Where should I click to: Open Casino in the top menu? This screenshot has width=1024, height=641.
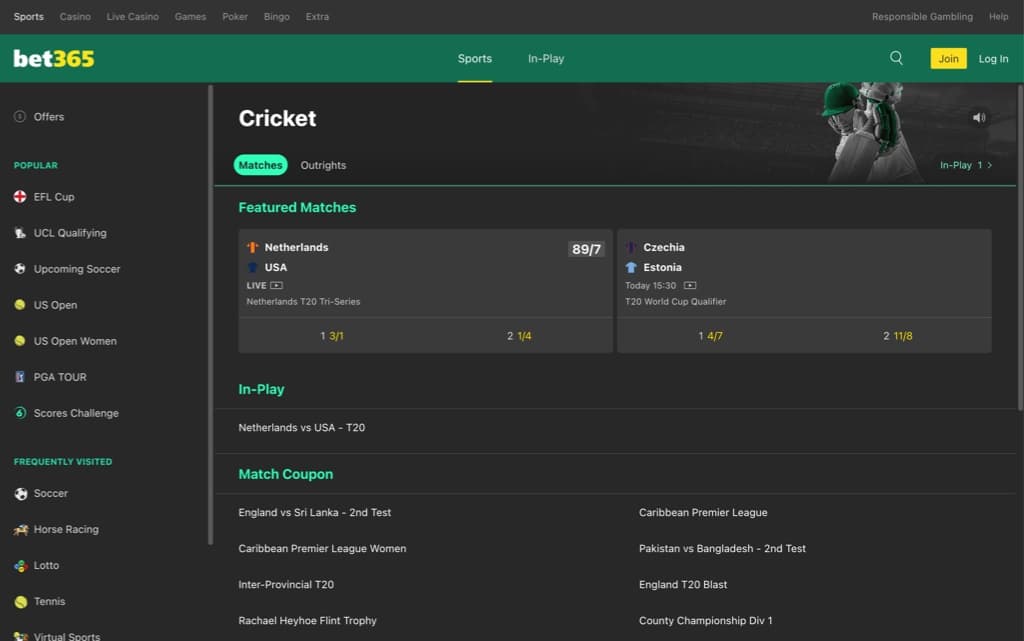point(75,16)
